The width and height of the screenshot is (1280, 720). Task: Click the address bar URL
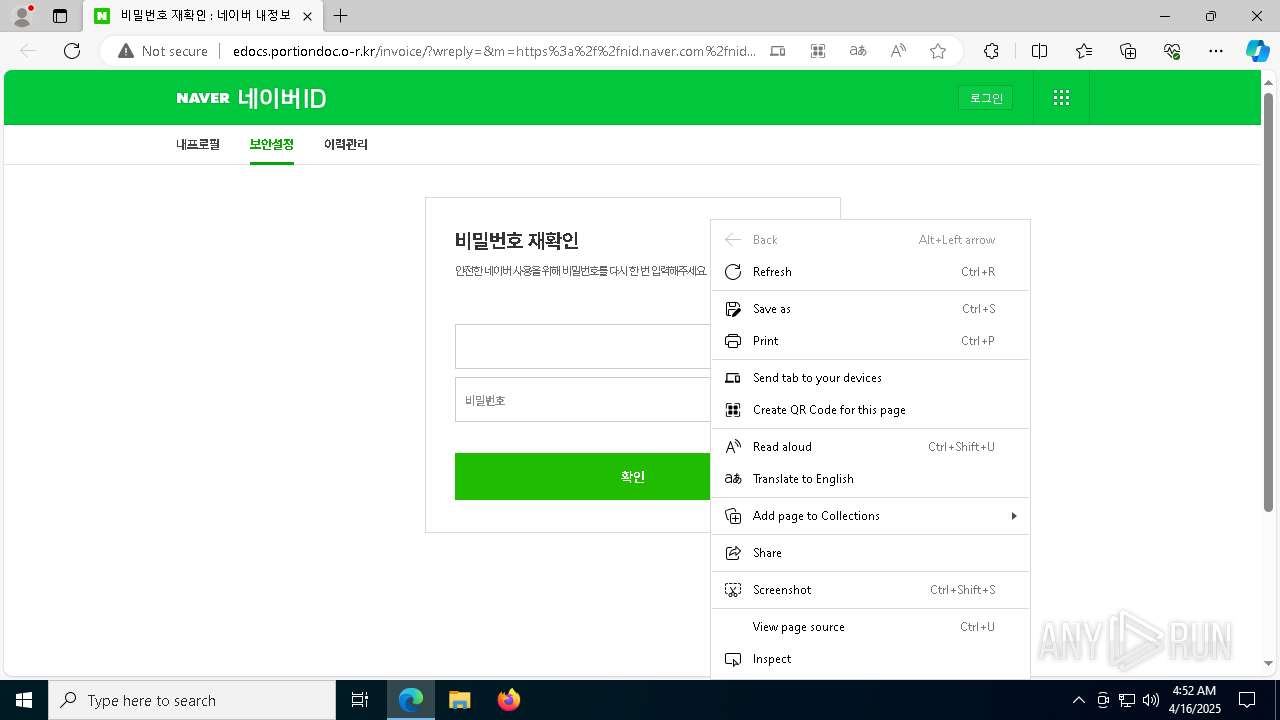point(494,51)
